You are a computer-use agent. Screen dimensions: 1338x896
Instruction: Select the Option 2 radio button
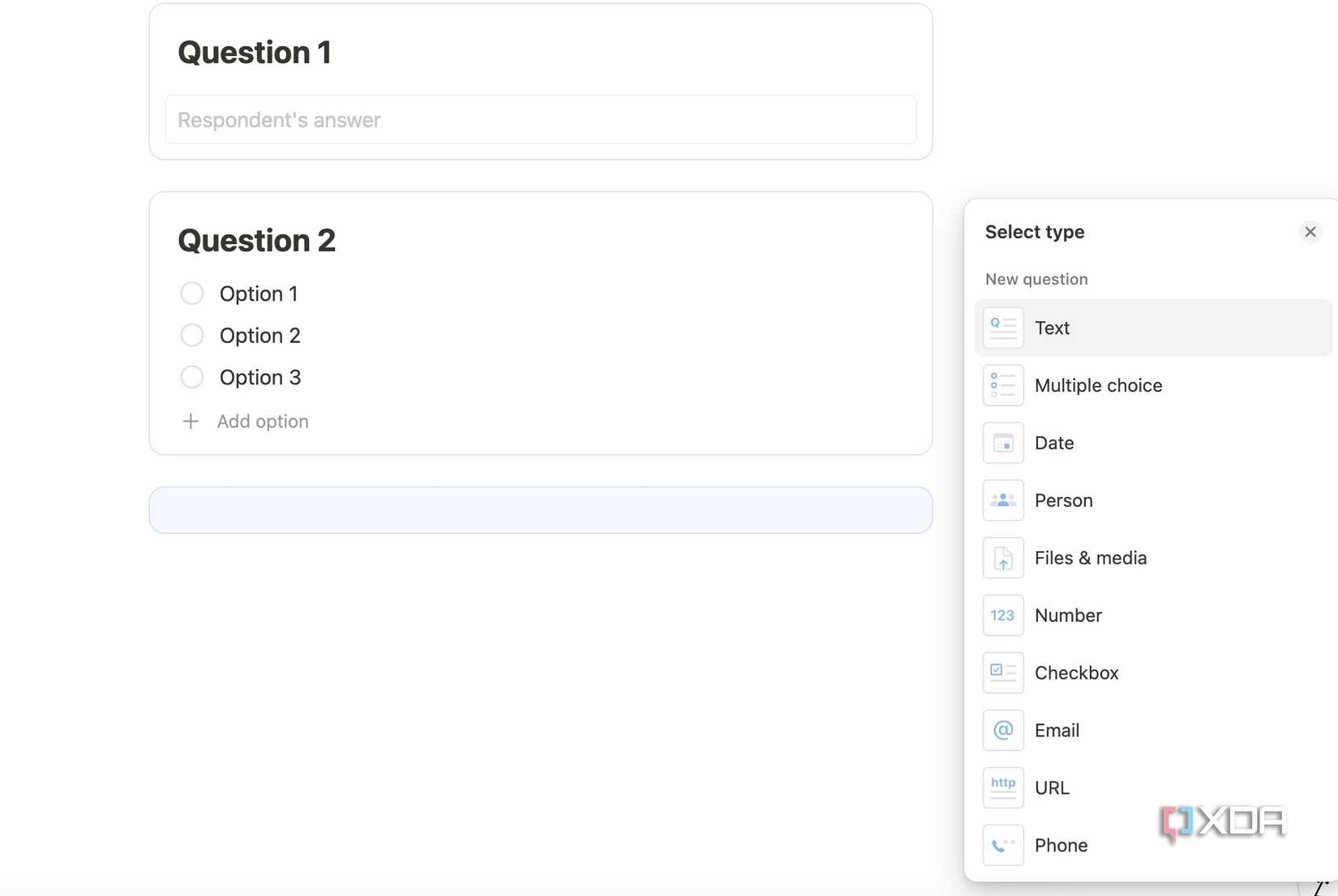pos(192,335)
